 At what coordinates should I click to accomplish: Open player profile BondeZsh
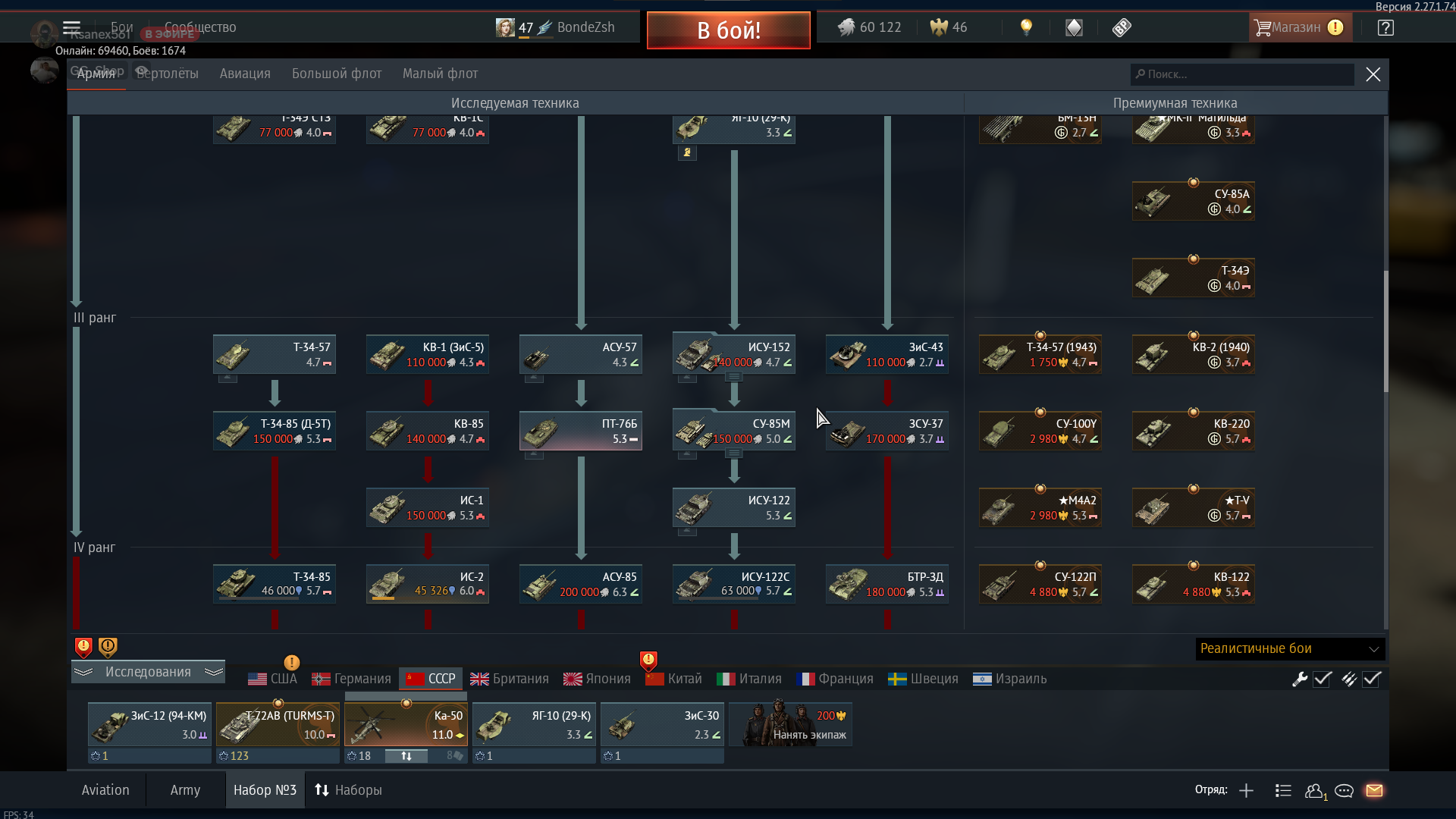pyautogui.click(x=555, y=27)
